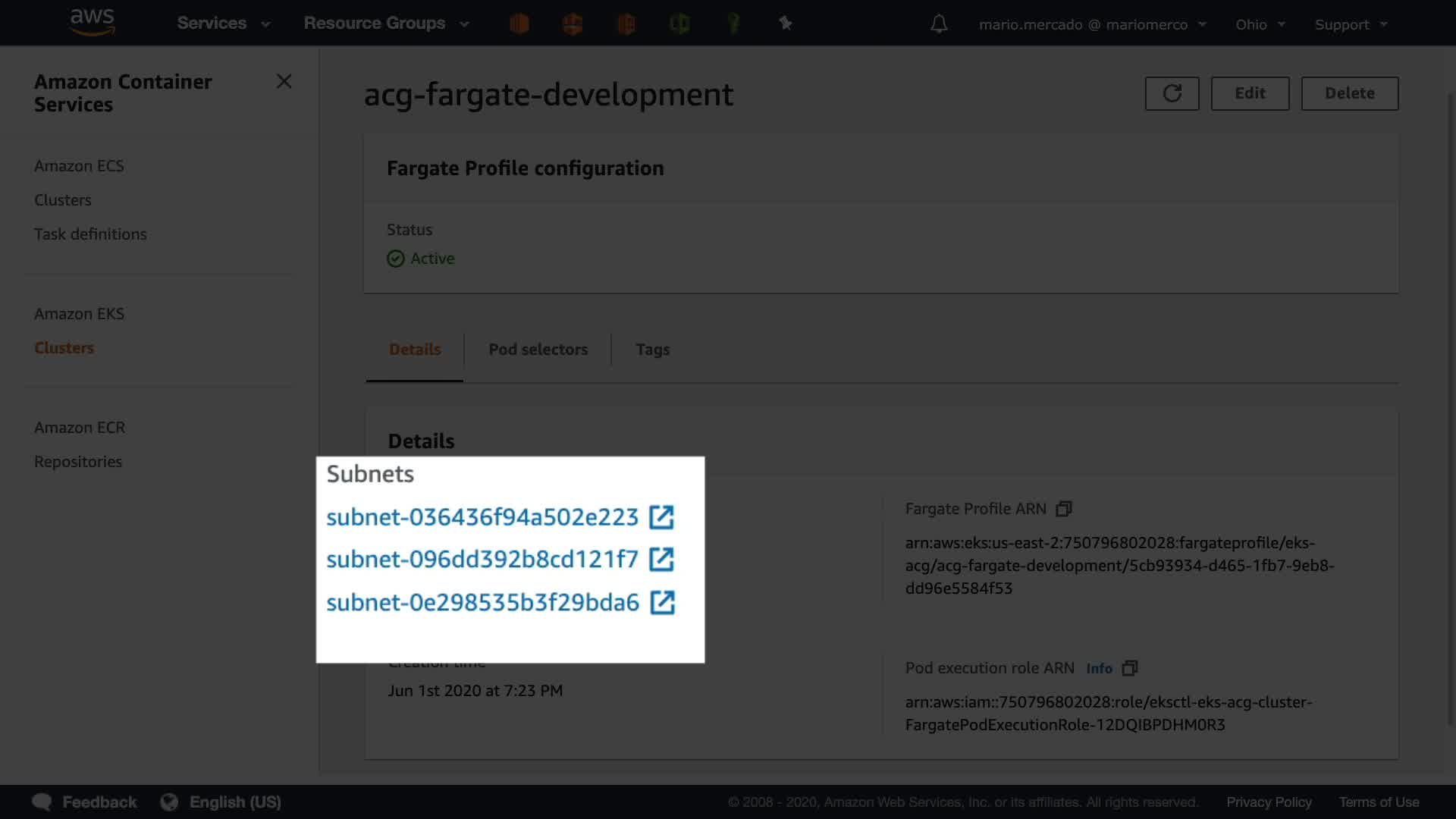This screenshot has width=1456, height=819.
Task: Open the notifications bell
Action: 939,24
